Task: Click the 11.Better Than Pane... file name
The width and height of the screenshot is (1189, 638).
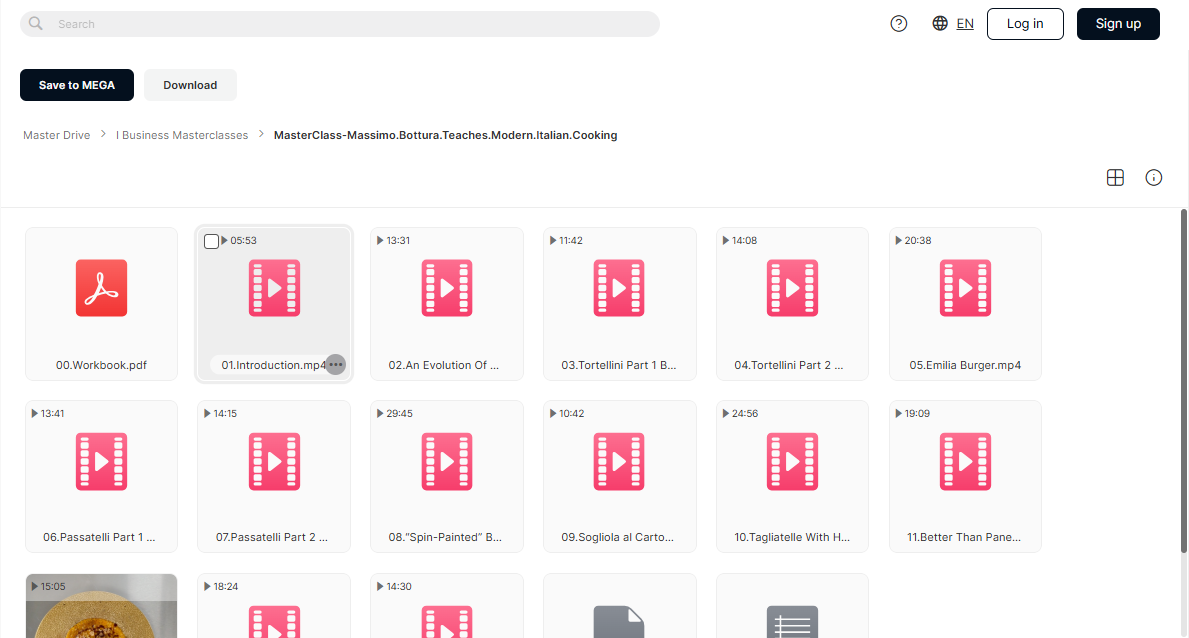Action: (964, 537)
